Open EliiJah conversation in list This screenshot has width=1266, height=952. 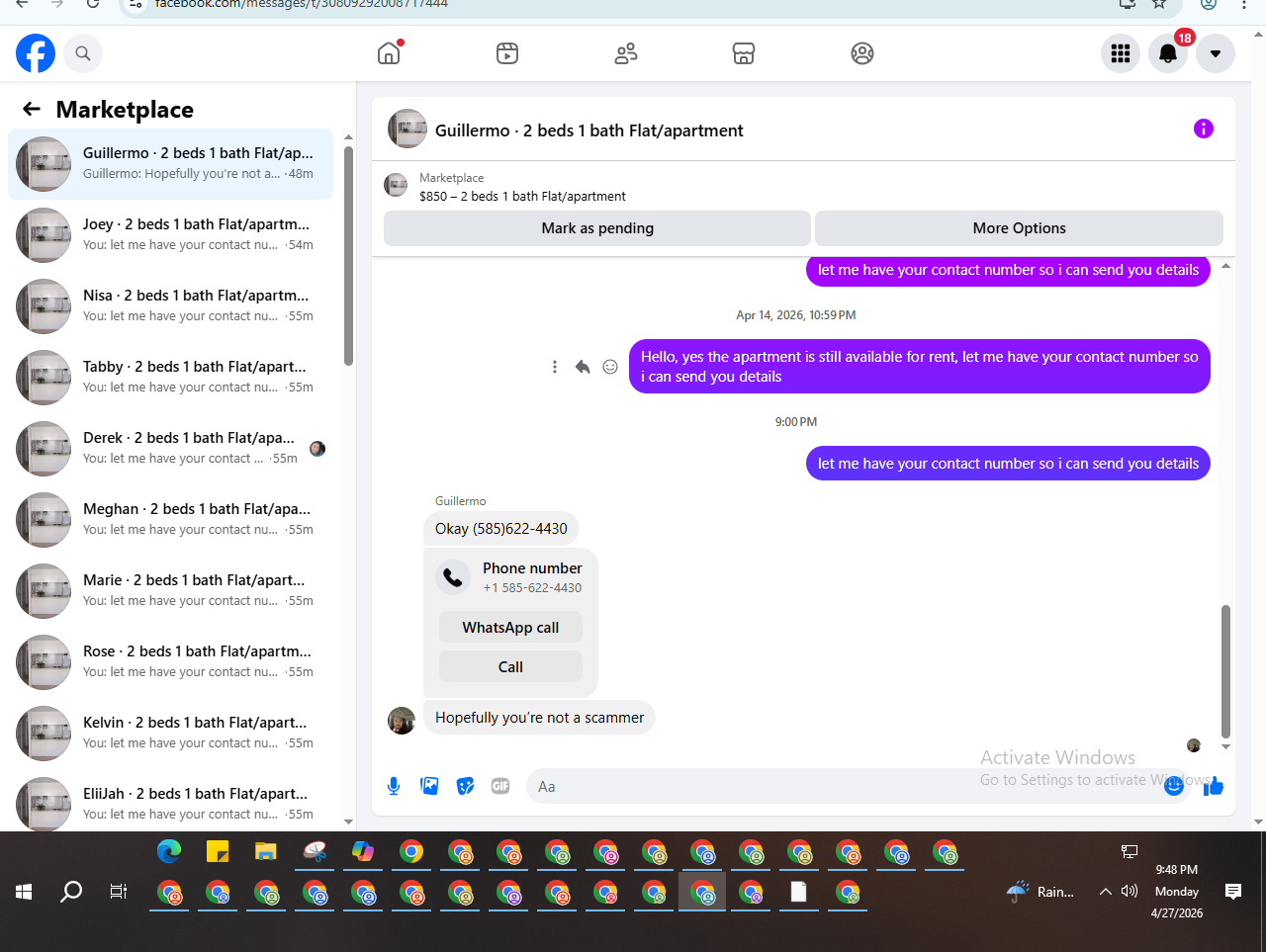[x=170, y=803]
